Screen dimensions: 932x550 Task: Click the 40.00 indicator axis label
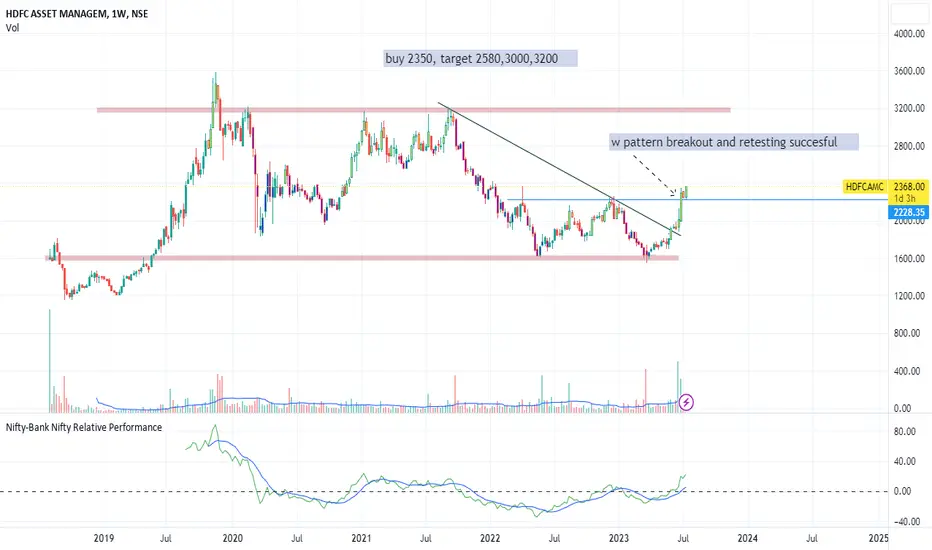point(905,461)
